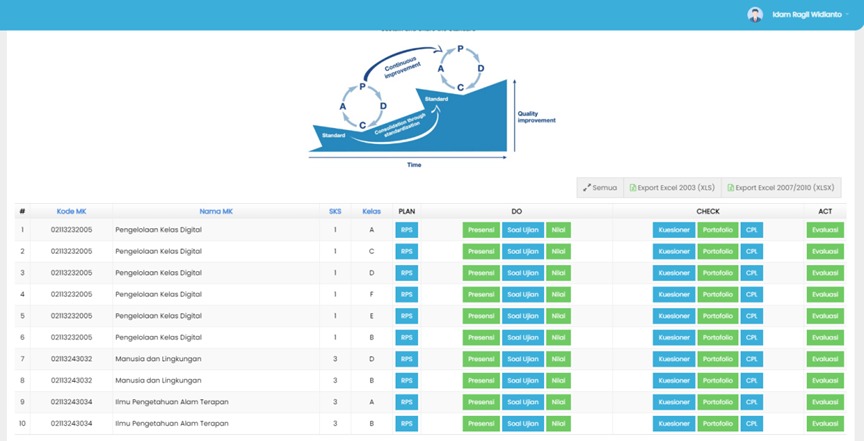Export table as Excel 2007/2010 (XLSX)
The image size is (864, 441).
[x=781, y=187]
